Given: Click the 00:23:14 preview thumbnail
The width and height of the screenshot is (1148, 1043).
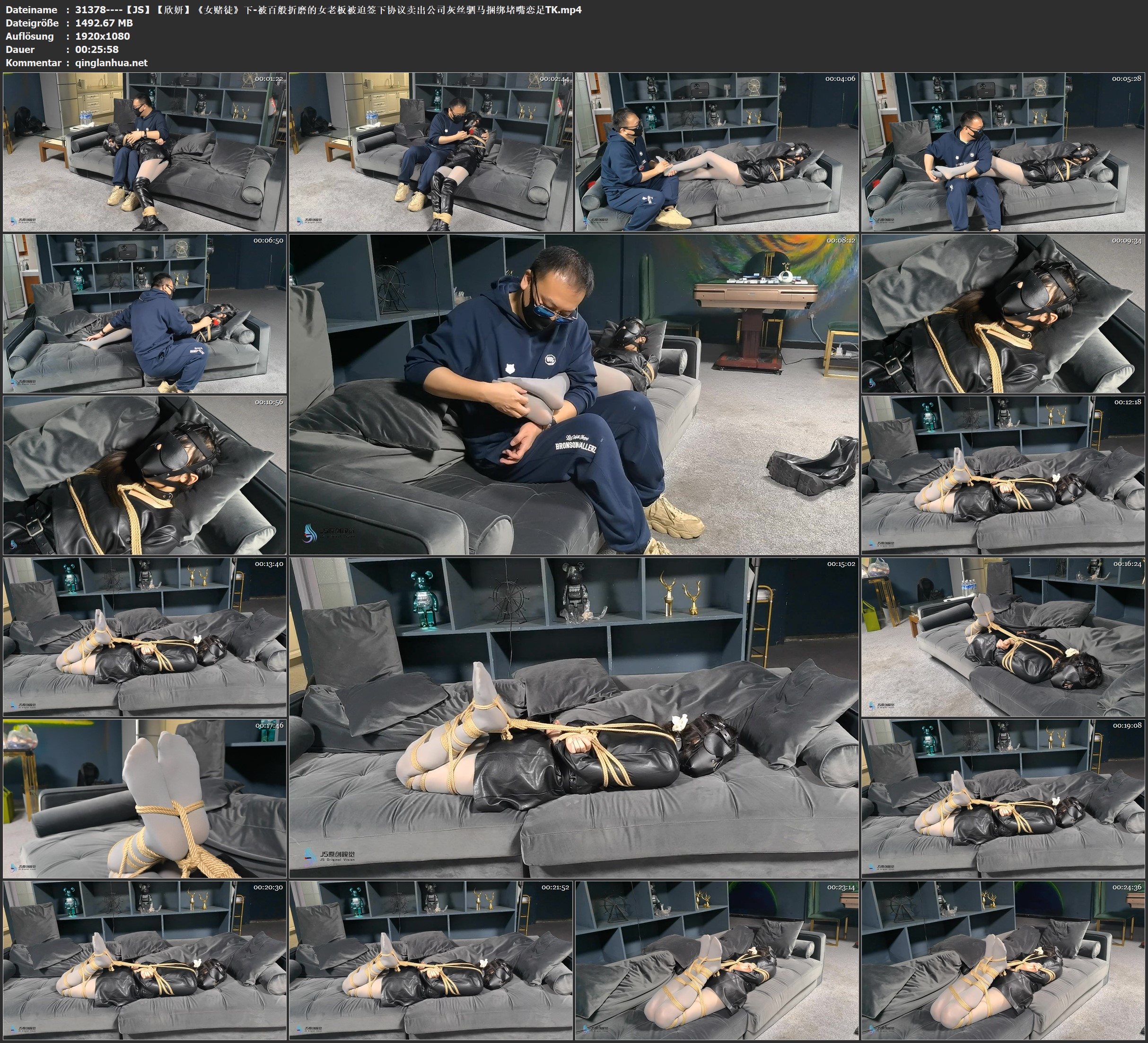Looking at the screenshot, I should pyautogui.click(x=716, y=960).
